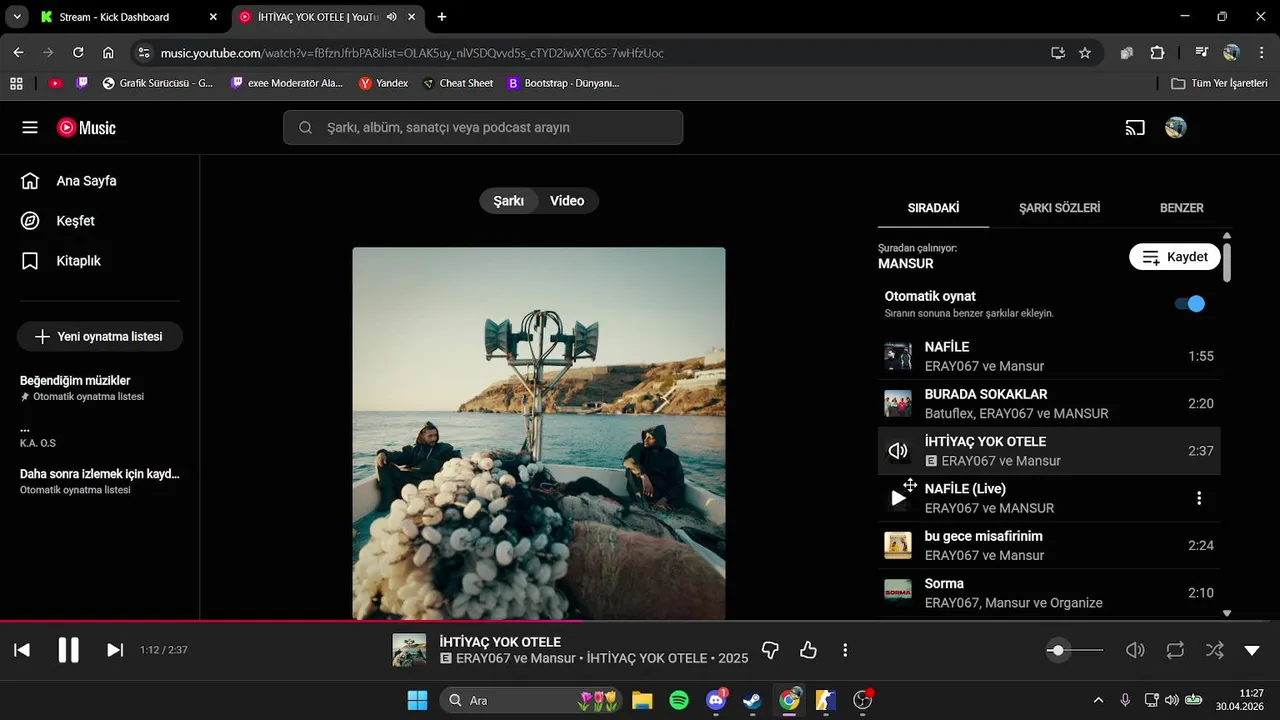1280x720 pixels.
Task: Open Spotify from the taskbar
Action: [x=679, y=700]
